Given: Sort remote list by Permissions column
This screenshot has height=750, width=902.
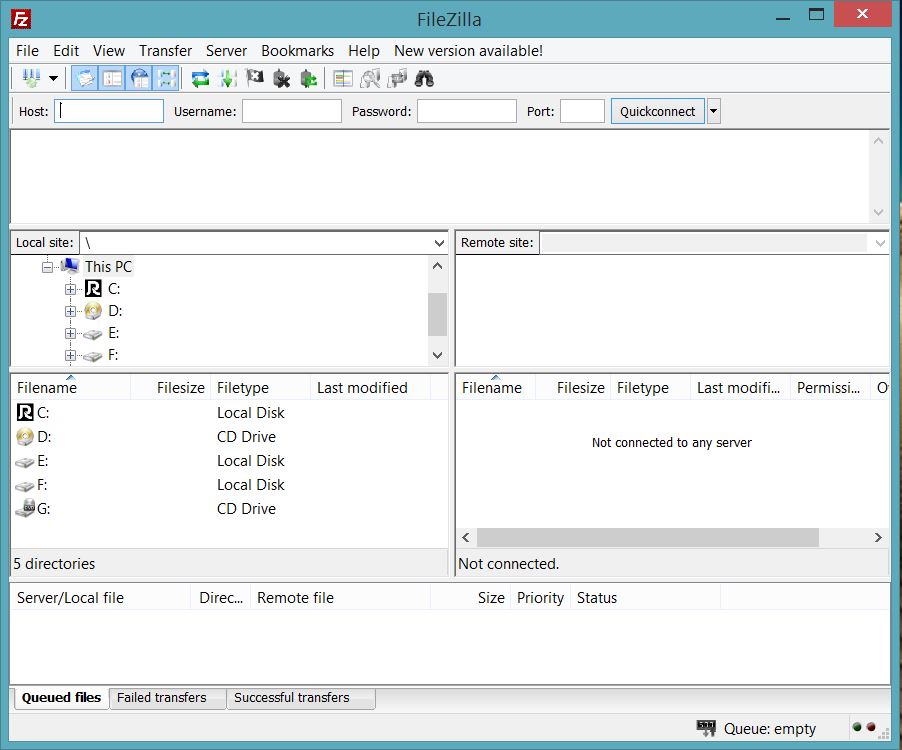Looking at the screenshot, I should [830, 388].
